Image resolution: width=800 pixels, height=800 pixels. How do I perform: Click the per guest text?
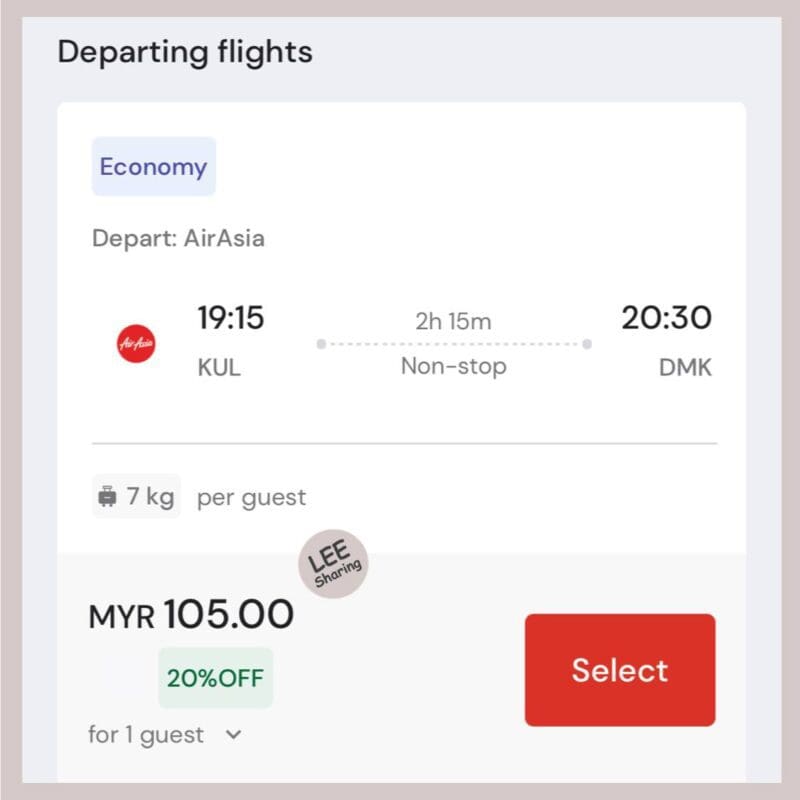[x=252, y=497]
